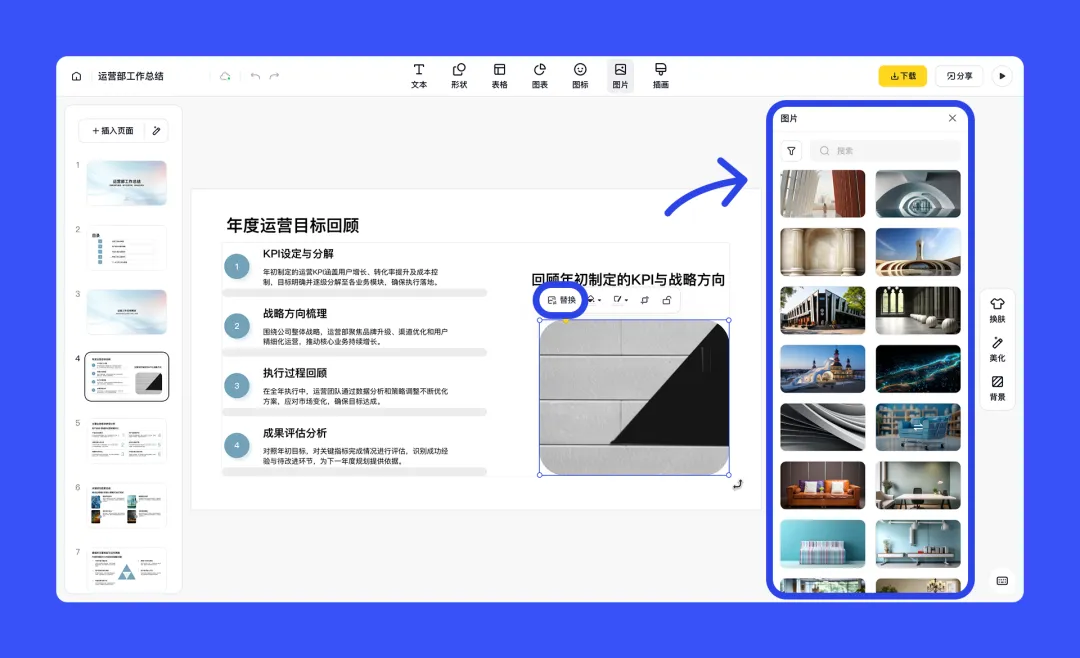Click the search field in image panel

(885, 150)
